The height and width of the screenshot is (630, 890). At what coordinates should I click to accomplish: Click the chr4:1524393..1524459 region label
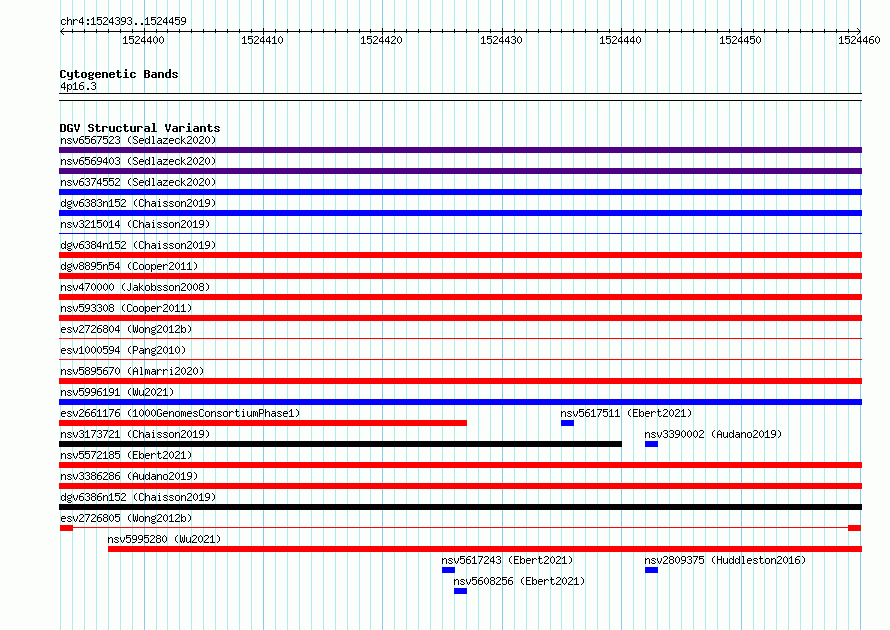123,21
